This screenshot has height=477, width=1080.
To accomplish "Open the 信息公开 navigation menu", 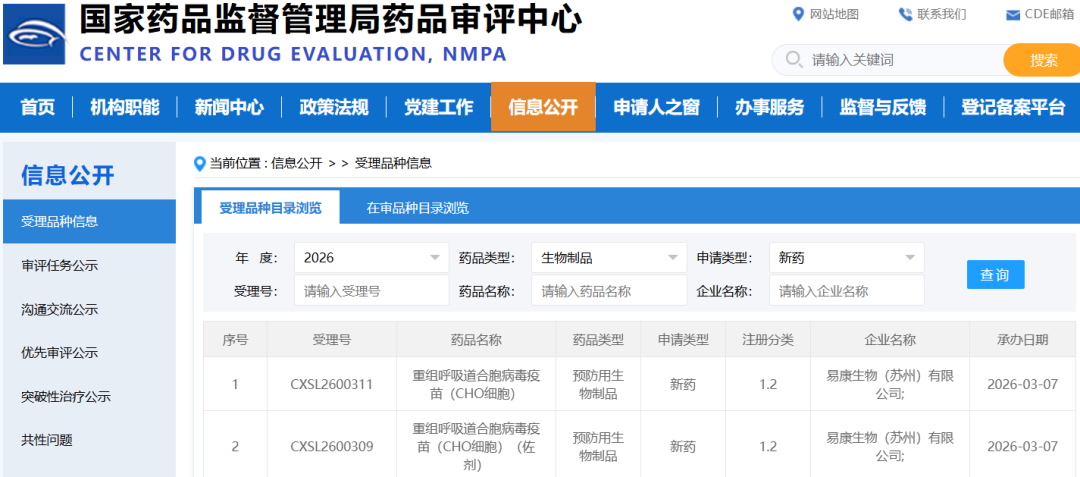I will pos(543,107).
